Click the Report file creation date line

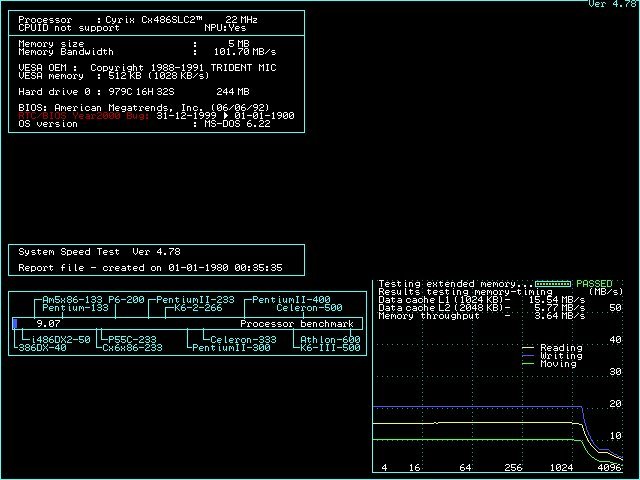pyautogui.click(x=150, y=268)
